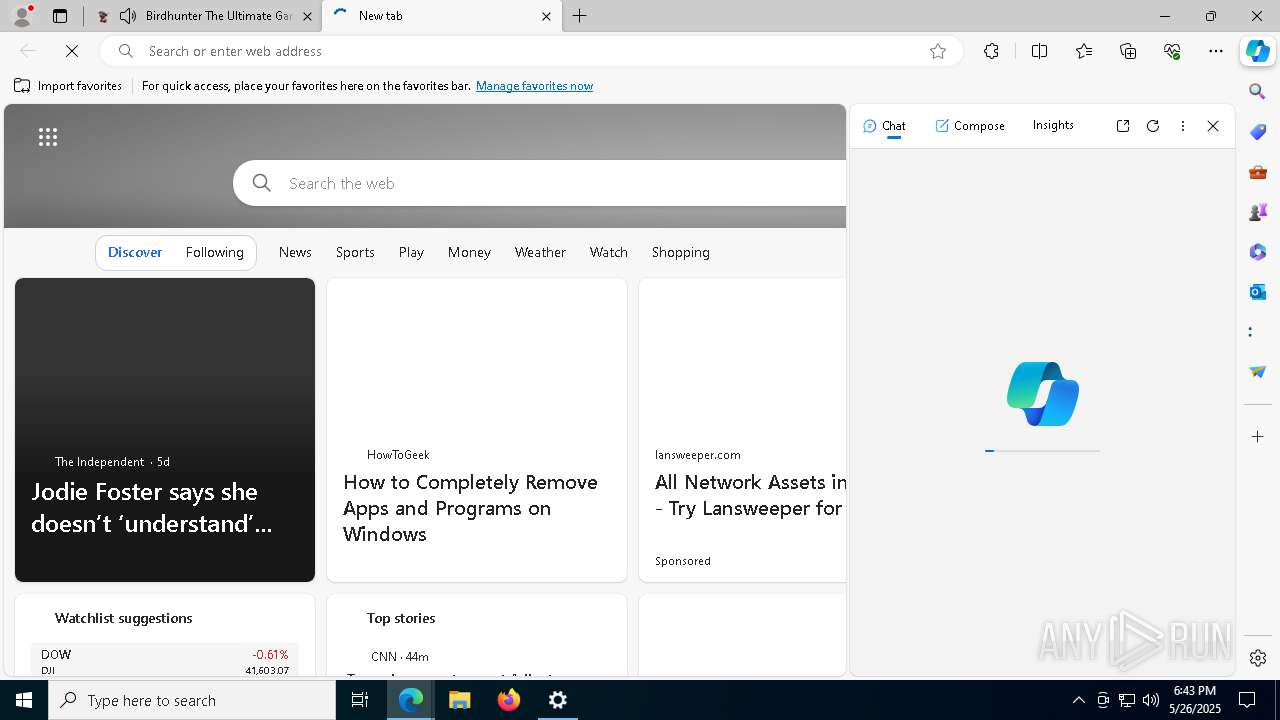Click the Top stories heading
The image size is (1280, 720).
(401, 618)
